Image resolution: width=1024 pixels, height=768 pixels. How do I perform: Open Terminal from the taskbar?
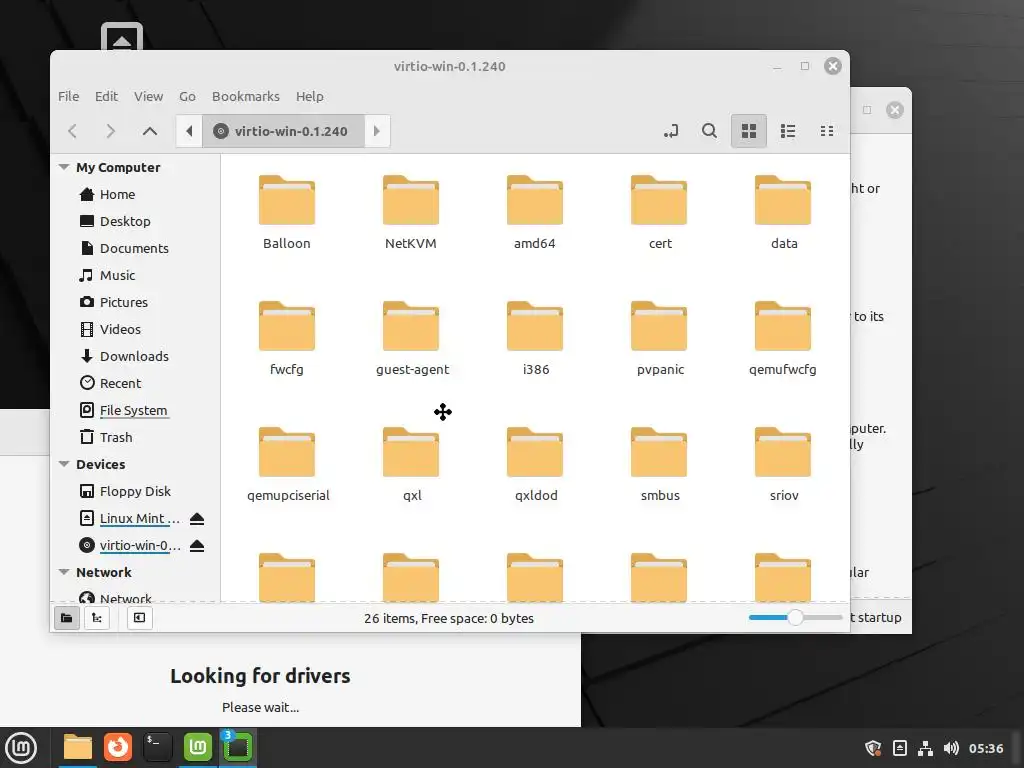click(157, 747)
